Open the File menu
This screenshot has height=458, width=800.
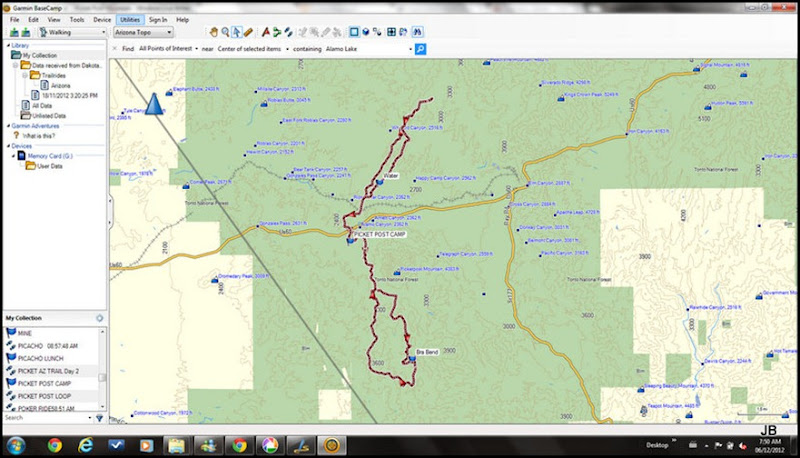click(x=15, y=19)
